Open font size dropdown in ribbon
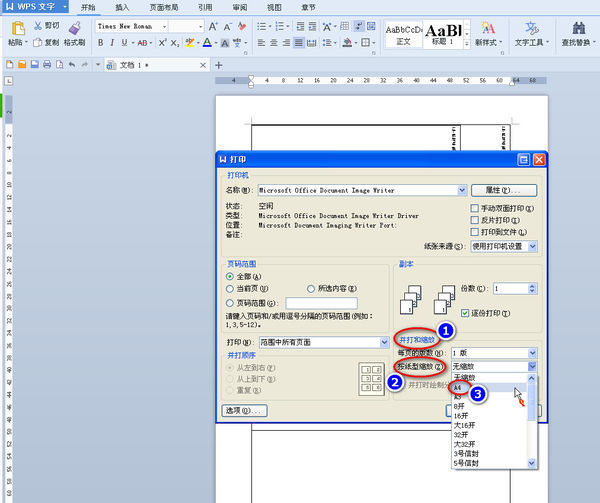This screenshot has width=600, height=503. [201, 26]
